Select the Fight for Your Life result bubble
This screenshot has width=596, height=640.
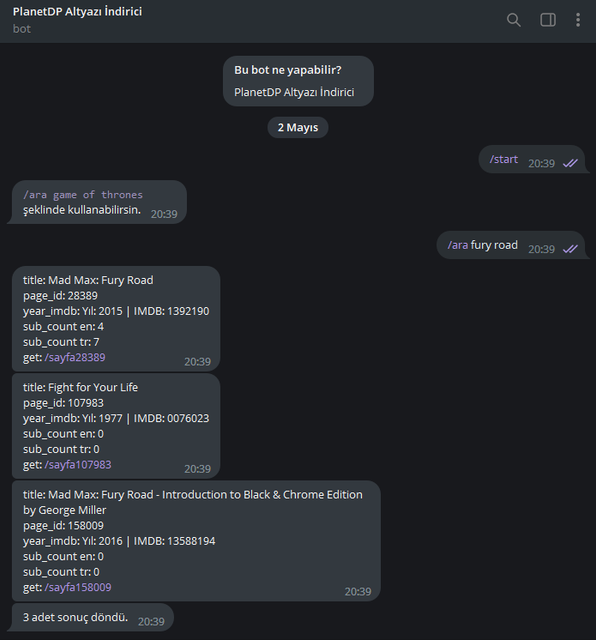[x=116, y=426]
